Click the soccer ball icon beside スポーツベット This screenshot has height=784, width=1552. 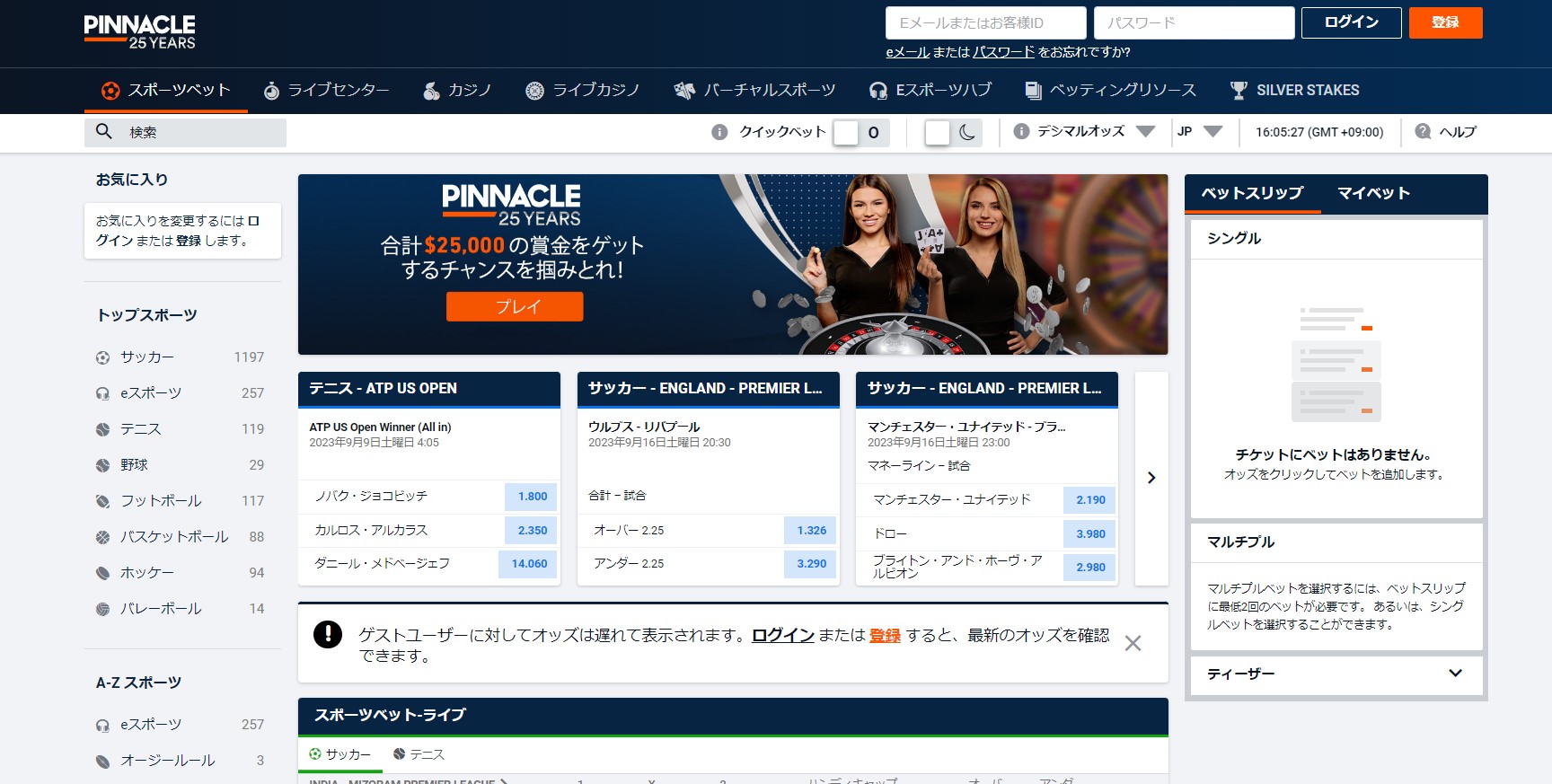pos(110,91)
